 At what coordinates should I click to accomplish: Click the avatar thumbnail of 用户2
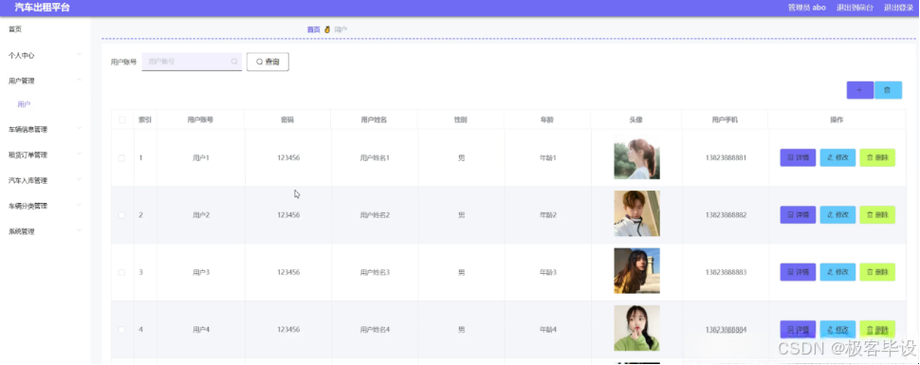[637, 213]
